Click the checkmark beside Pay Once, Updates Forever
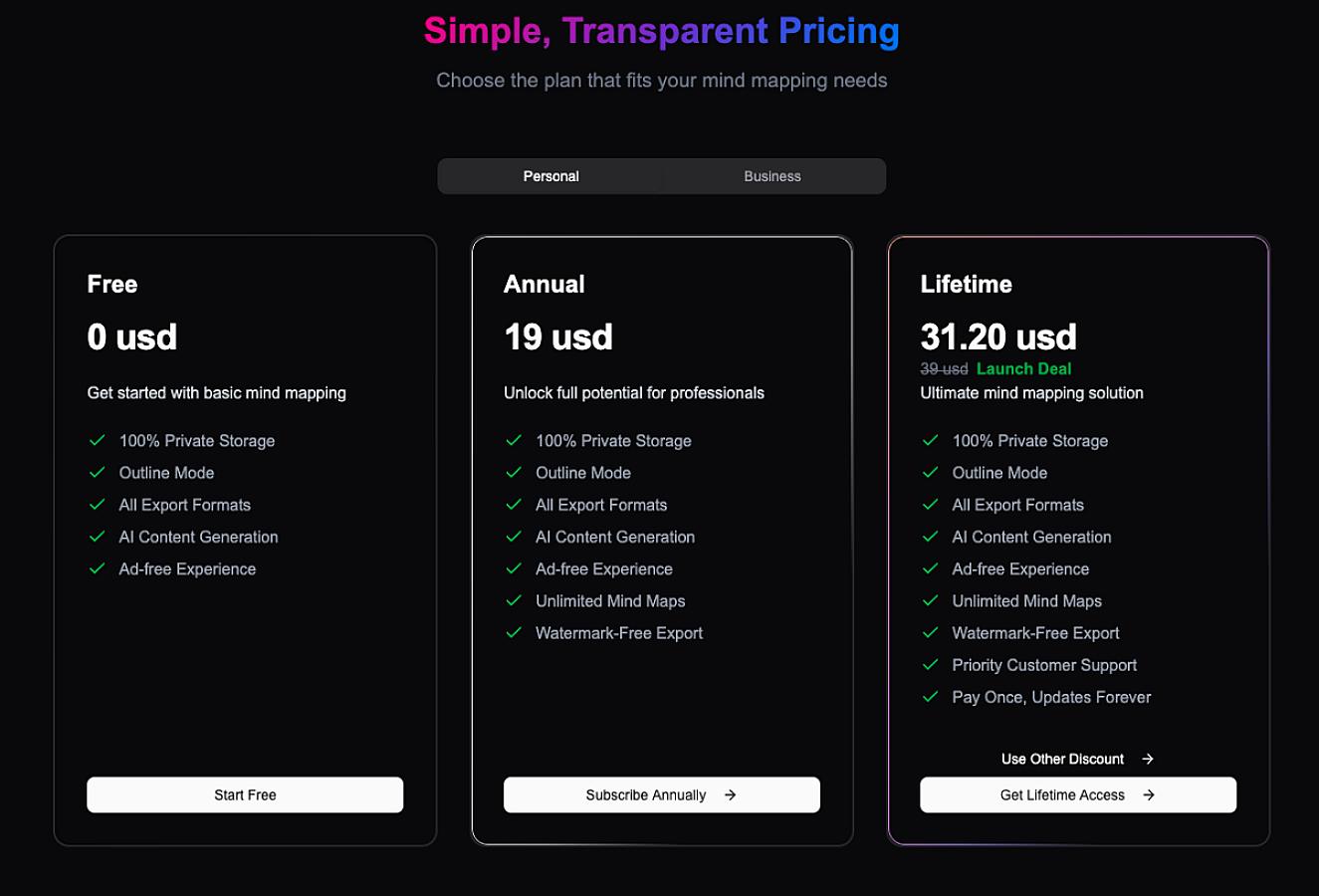The height and width of the screenshot is (896, 1319). (931, 696)
